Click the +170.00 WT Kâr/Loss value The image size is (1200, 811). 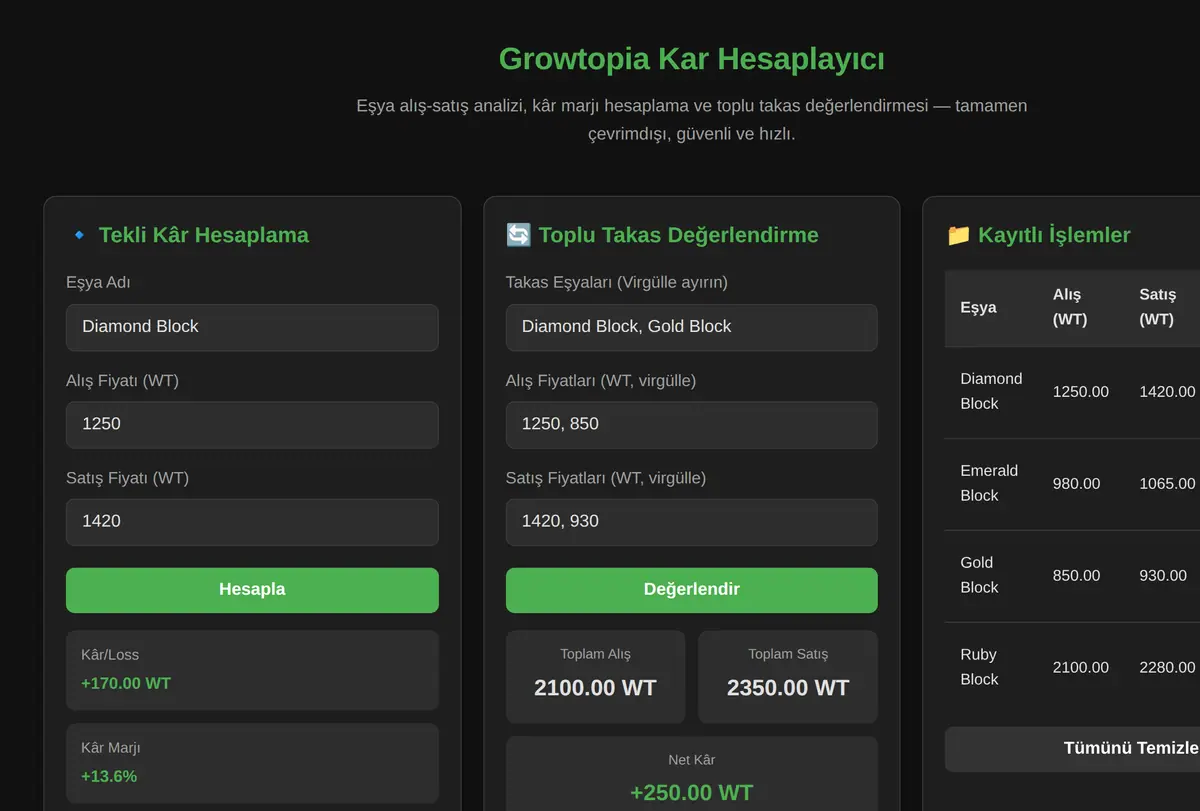126,684
